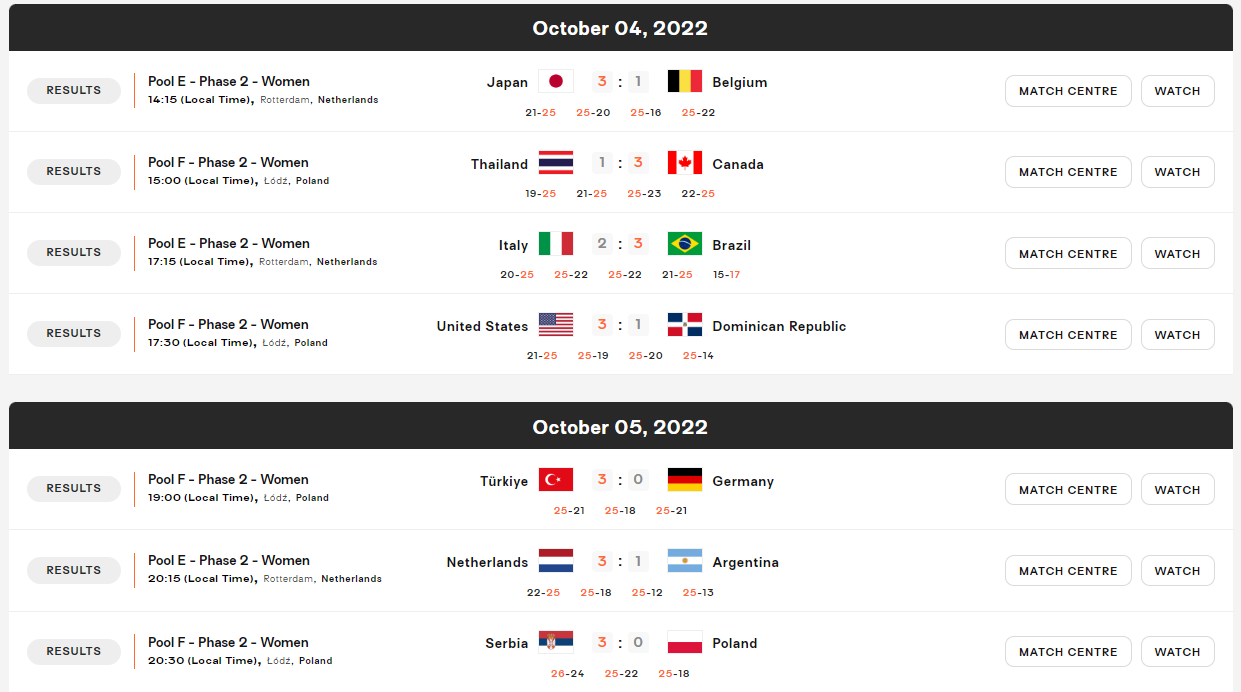Viewport: 1241px width, 692px height.
Task: Click Results badge for United States match
Action: click(x=74, y=333)
